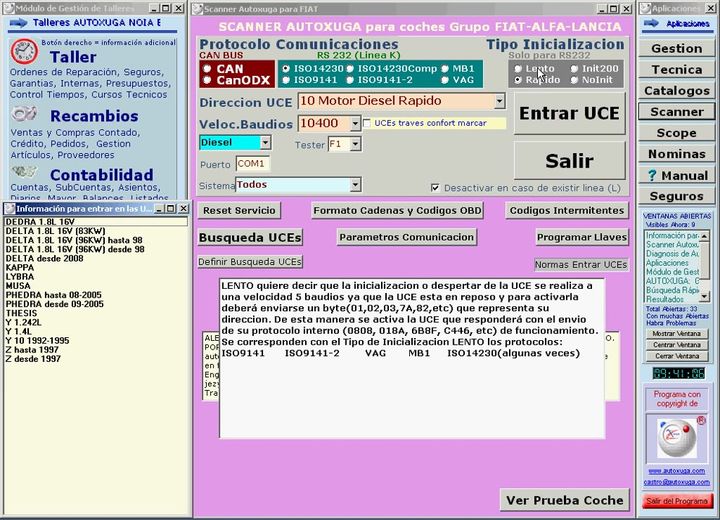This screenshot has height=520, width=720.
Task: Click Formato Cadenas y Codigos OBD button
Action: [x=397, y=210]
